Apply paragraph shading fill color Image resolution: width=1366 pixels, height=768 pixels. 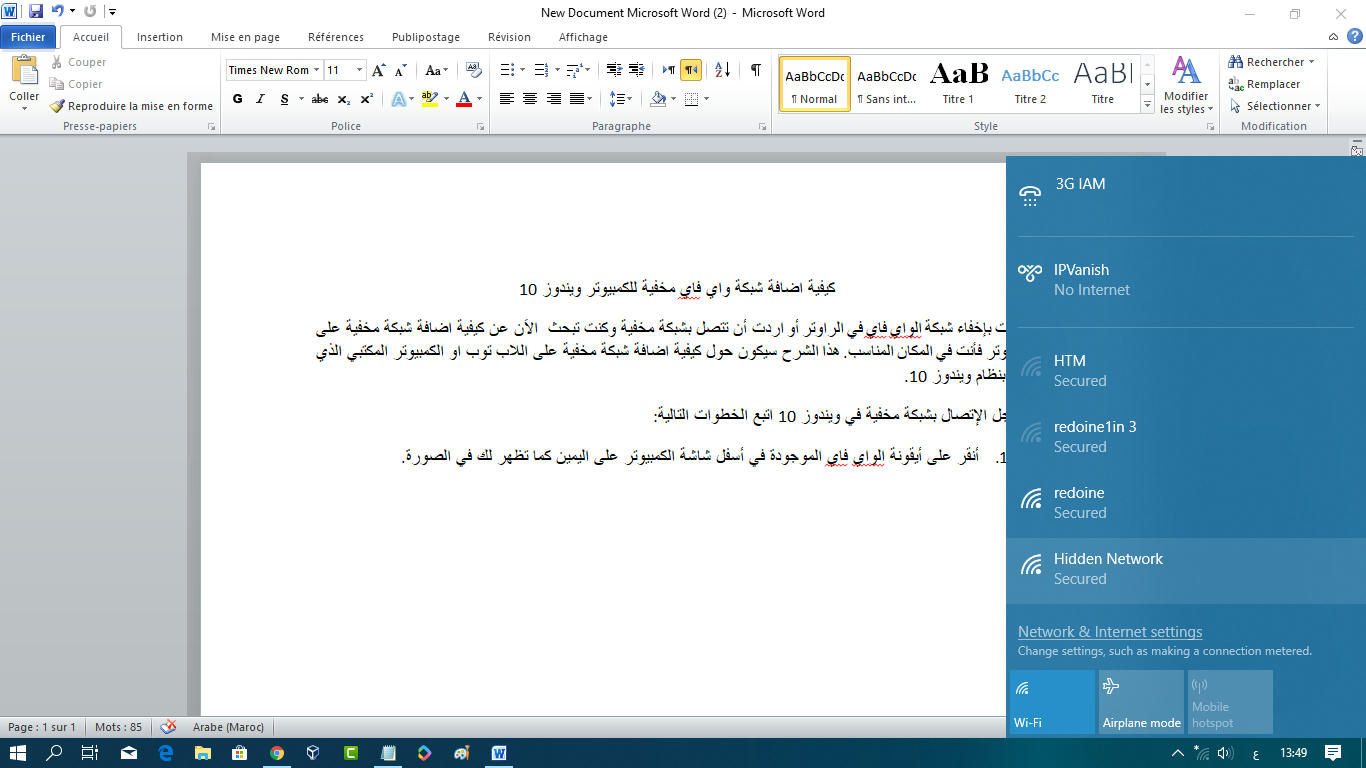tap(657, 99)
